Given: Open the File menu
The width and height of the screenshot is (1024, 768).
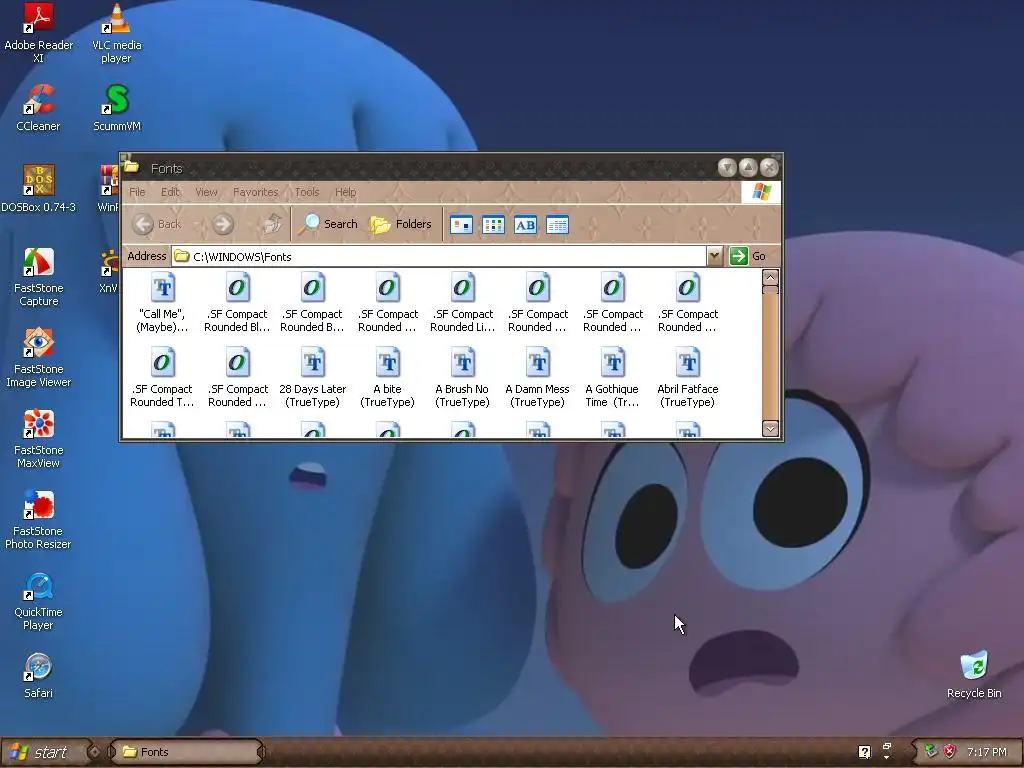Looking at the screenshot, I should pyautogui.click(x=137, y=192).
